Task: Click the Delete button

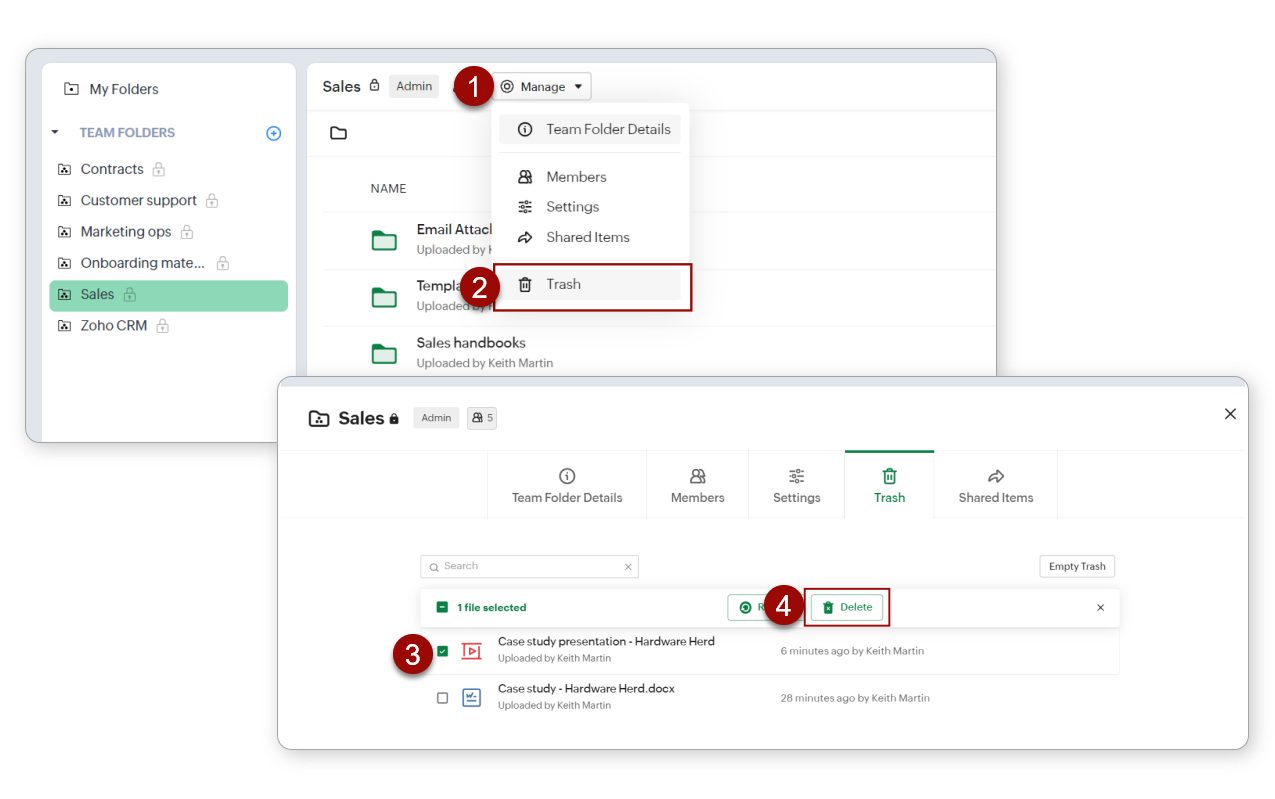Action: coord(846,607)
